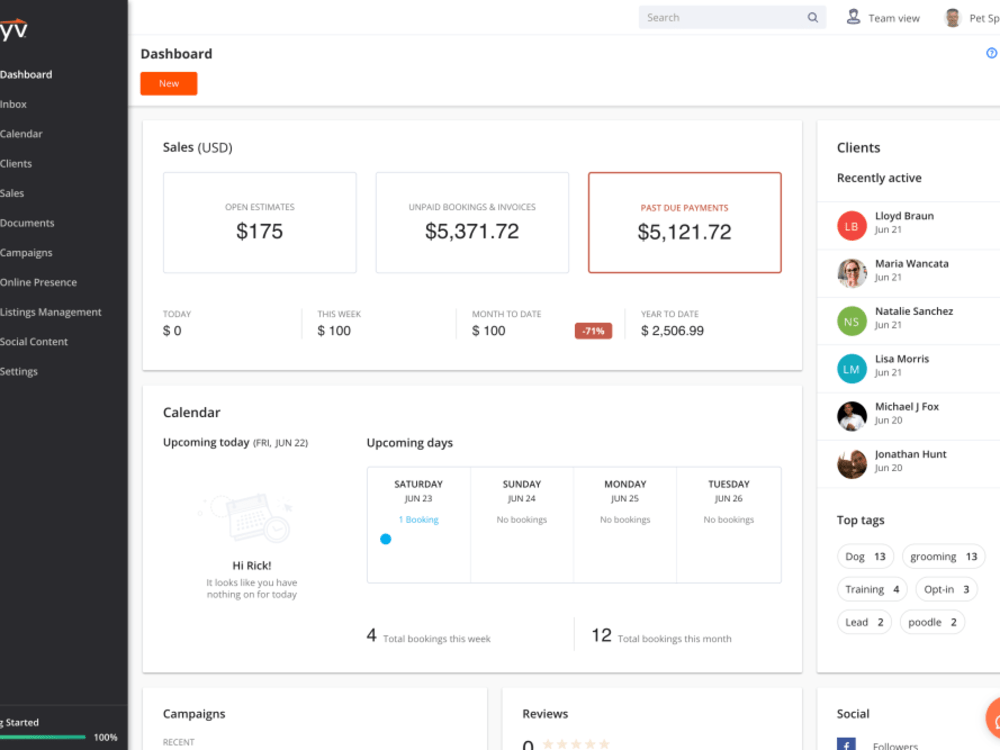The image size is (1000, 750).
Task: Click Lisa Morris's LM avatar
Action: 851,369
